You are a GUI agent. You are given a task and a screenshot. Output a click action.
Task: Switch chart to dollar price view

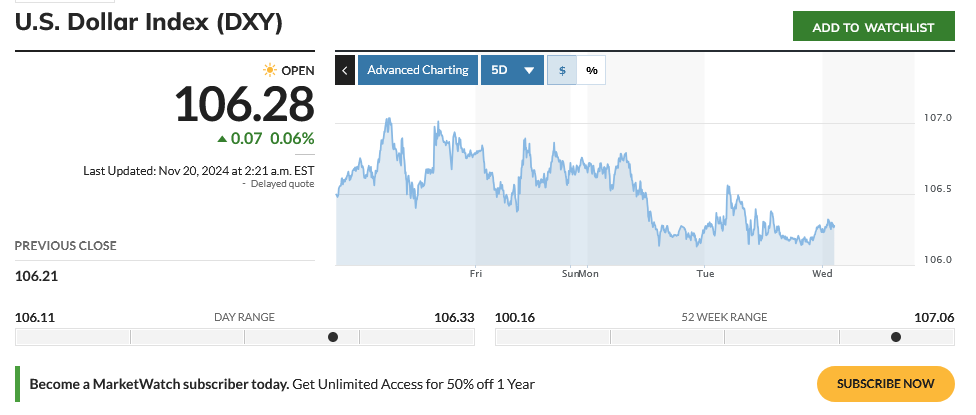562,70
